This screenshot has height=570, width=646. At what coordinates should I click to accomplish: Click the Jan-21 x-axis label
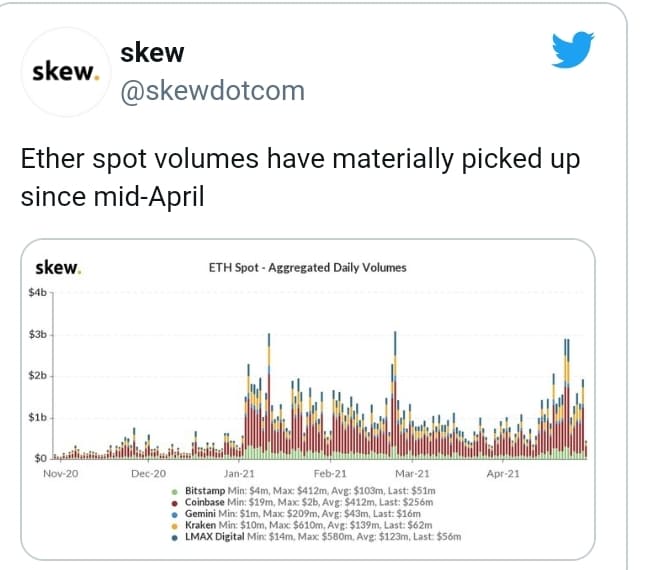point(239,474)
